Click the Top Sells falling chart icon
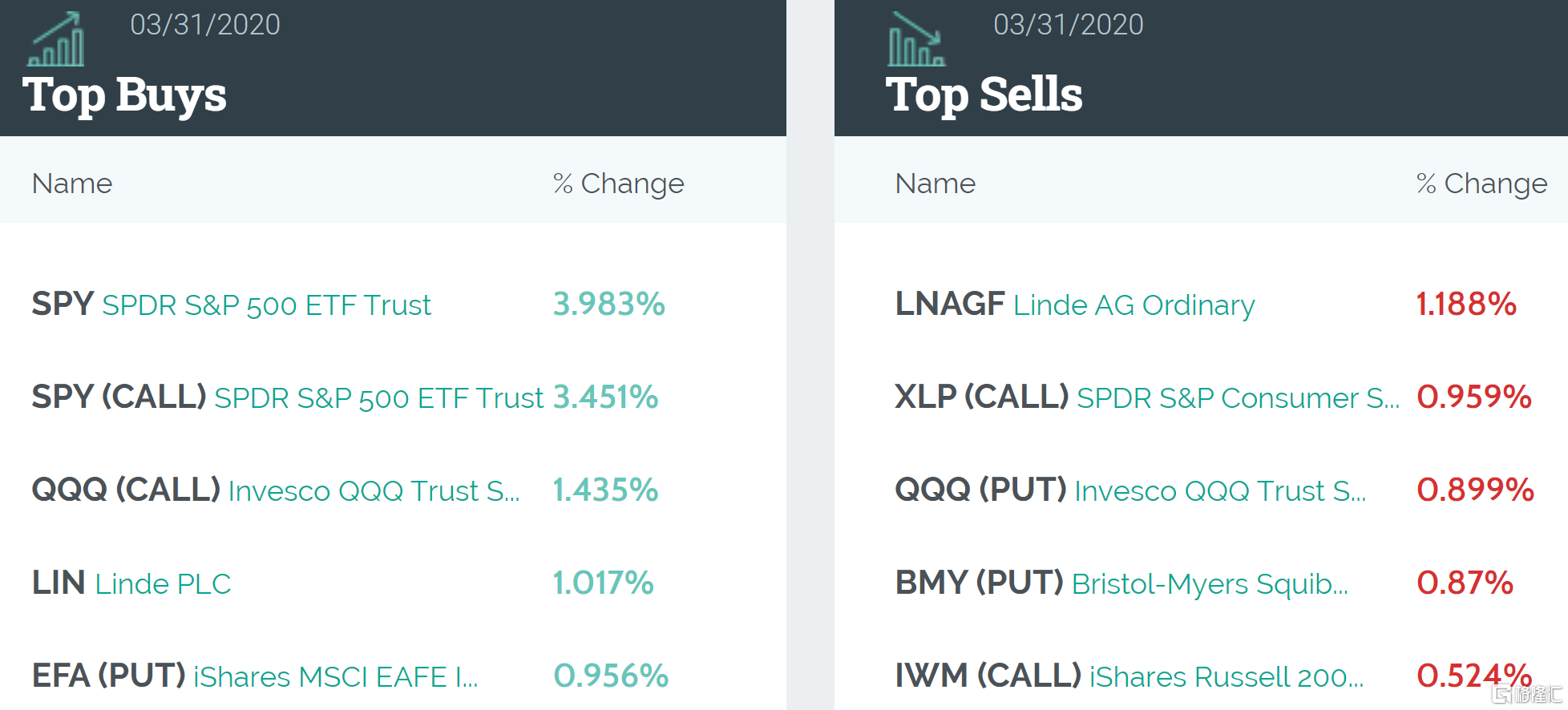This screenshot has width=1568, height=710. click(x=917, y=40)
